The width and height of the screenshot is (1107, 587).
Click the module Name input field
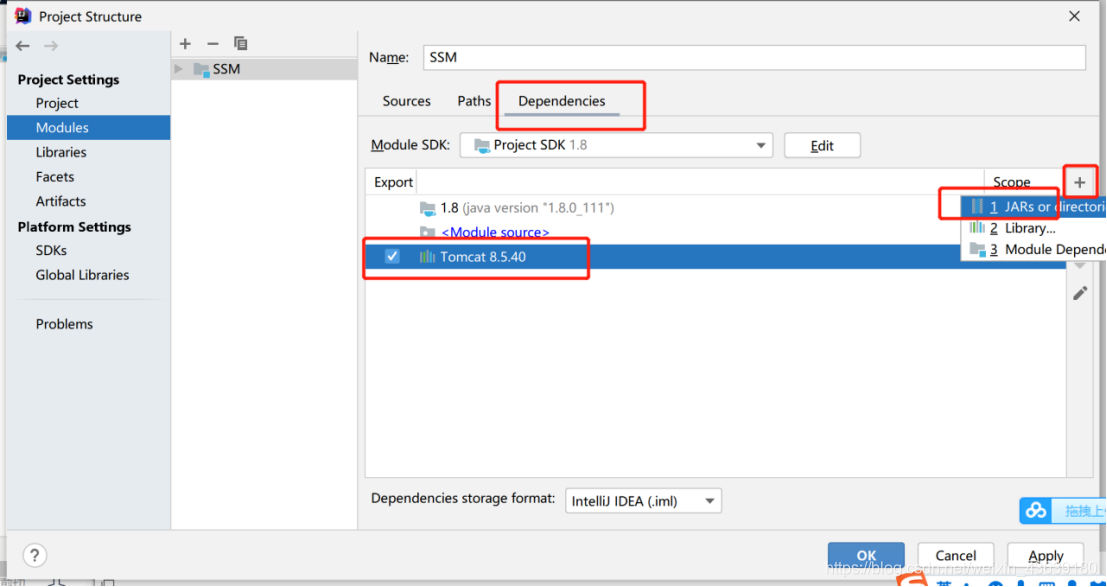[754, 57]
